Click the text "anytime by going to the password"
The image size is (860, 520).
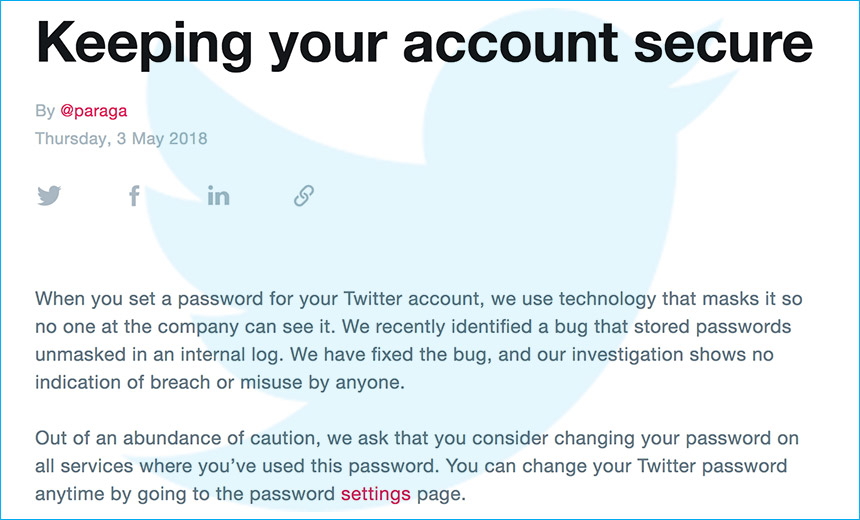pyautogui.click(x=185, y=494)
